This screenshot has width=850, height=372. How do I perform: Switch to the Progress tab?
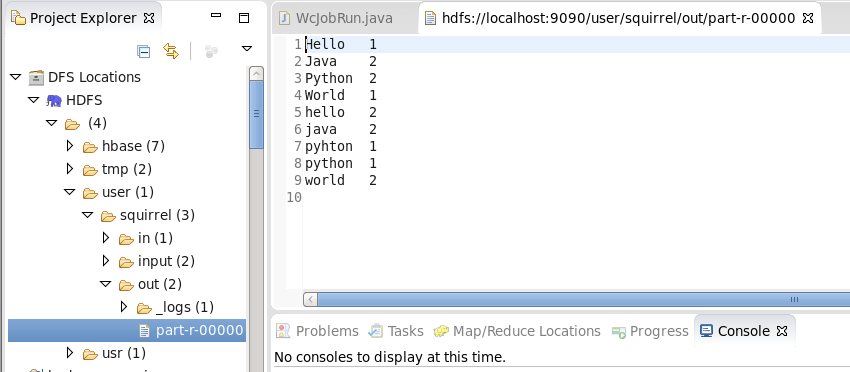650,331
